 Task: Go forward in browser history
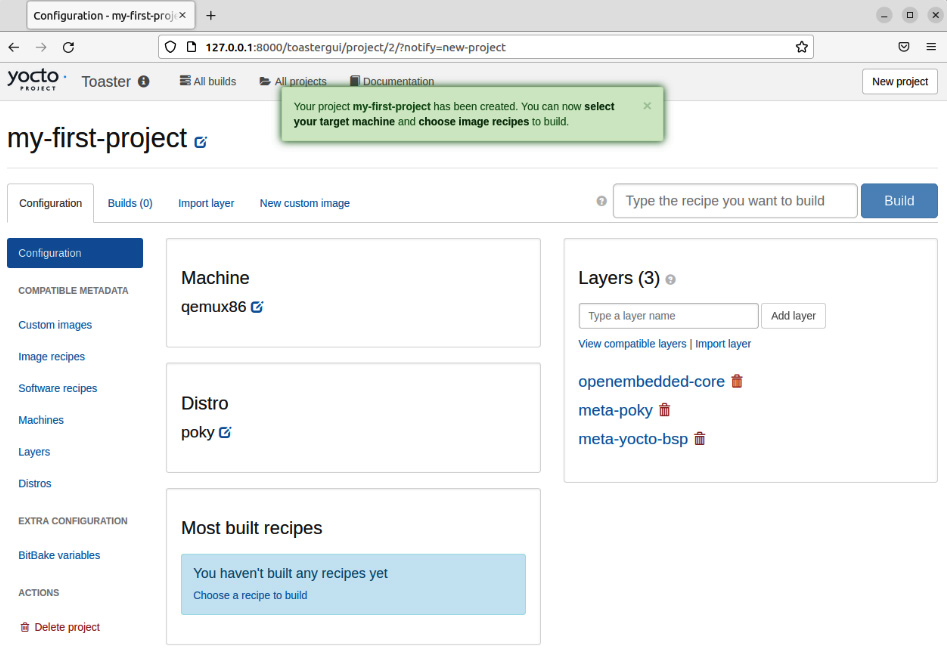[41, 47]
